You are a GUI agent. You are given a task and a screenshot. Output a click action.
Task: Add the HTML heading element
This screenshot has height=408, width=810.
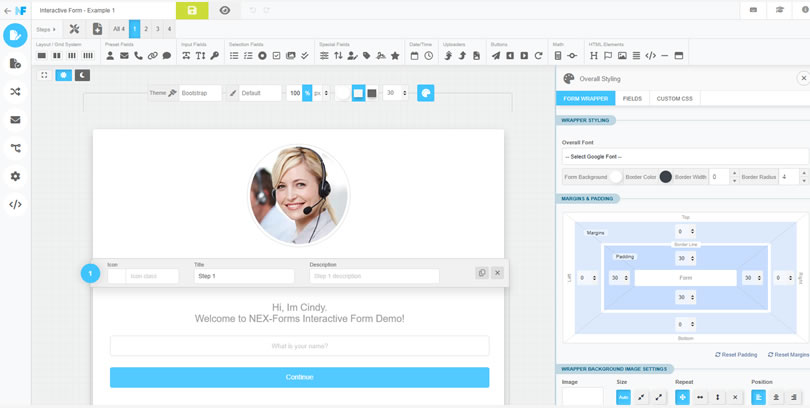594,56
